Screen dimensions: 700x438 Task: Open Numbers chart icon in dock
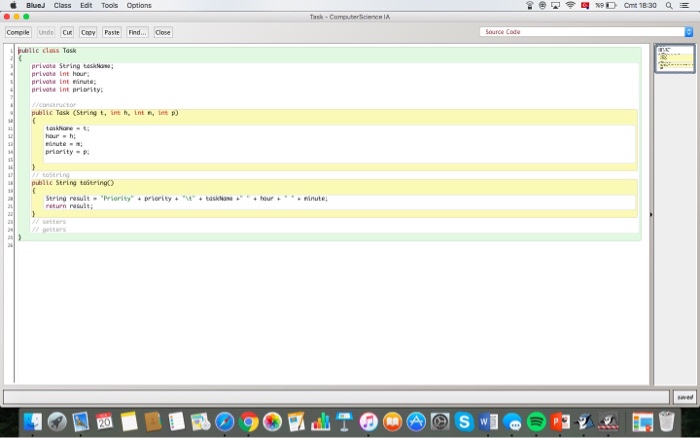coord(320,421)
